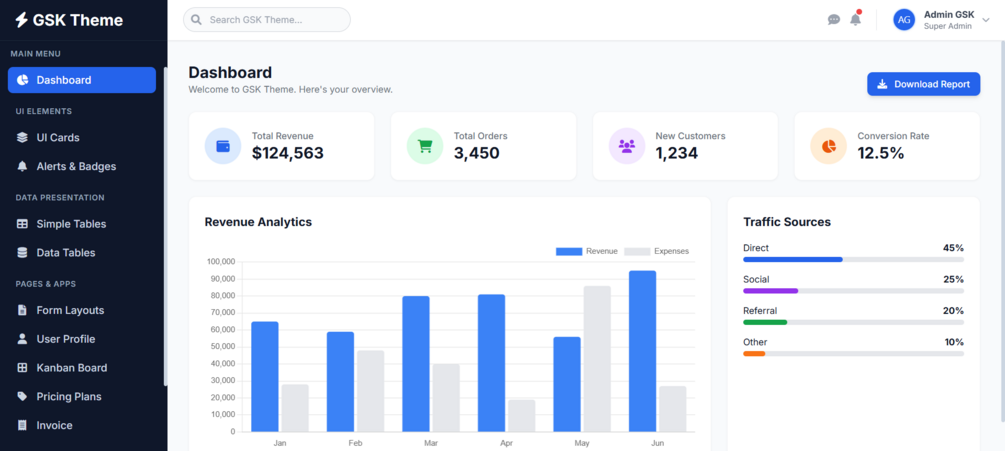Click the Direct traffic progress bar

click(853, 259)
